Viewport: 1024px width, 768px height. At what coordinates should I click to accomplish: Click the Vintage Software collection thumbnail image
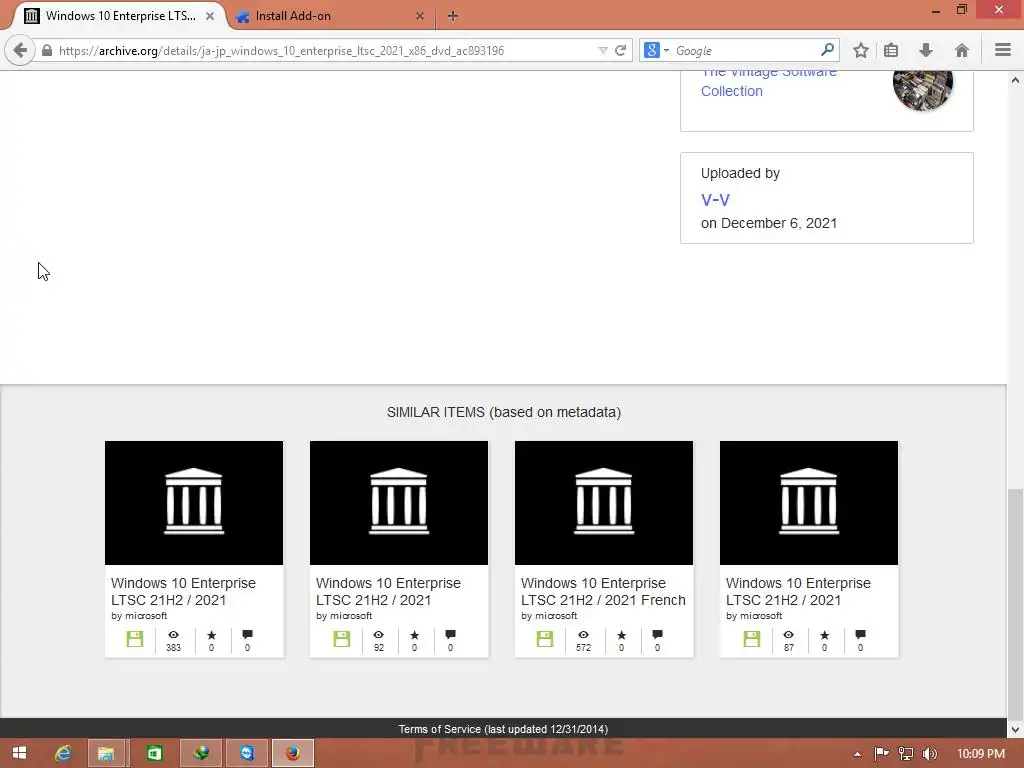point(923,86)
